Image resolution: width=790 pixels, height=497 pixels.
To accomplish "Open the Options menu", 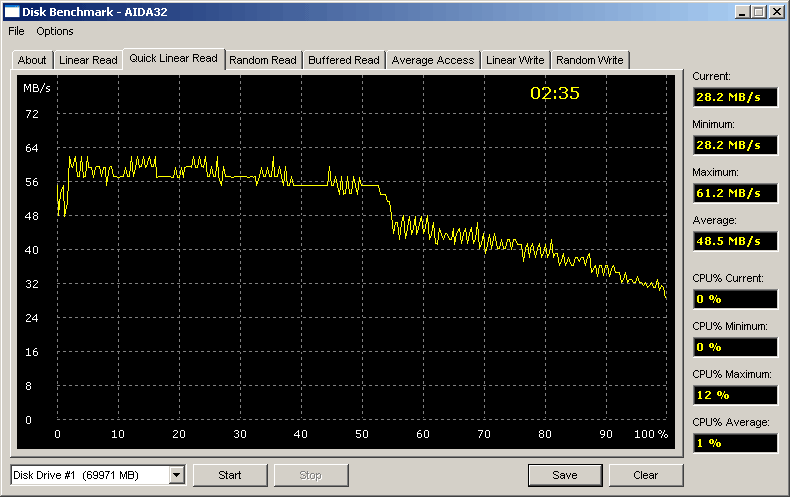I will 54,31.
